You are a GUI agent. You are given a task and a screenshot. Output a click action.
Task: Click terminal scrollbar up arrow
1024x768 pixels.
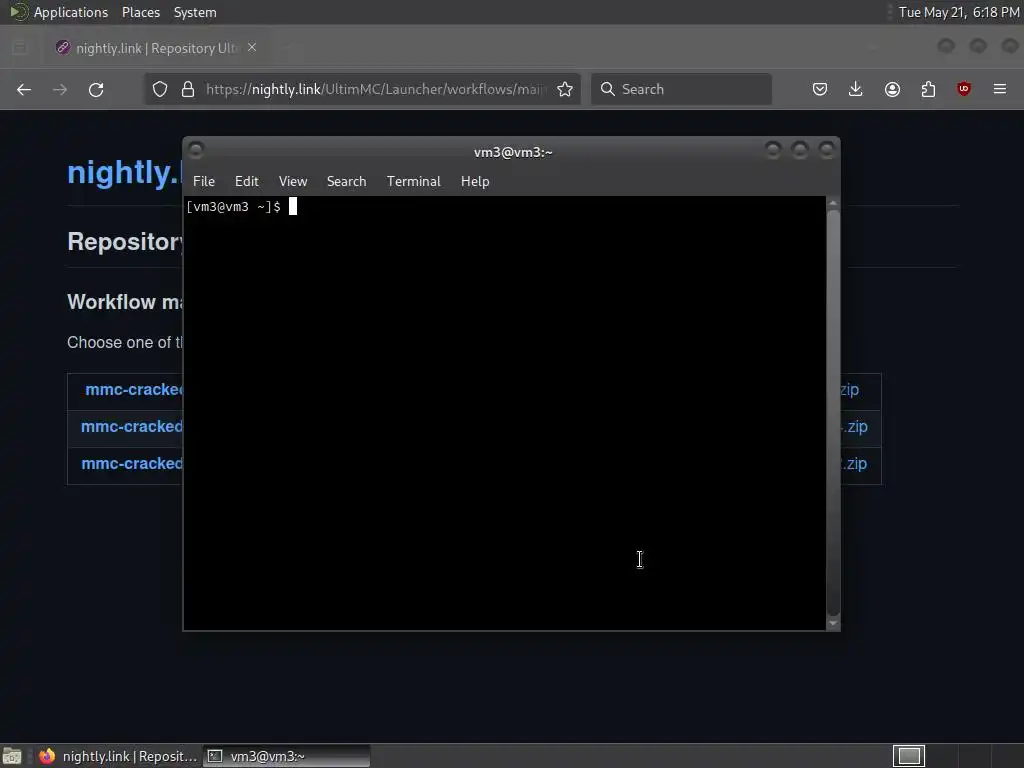click(833, 204)
